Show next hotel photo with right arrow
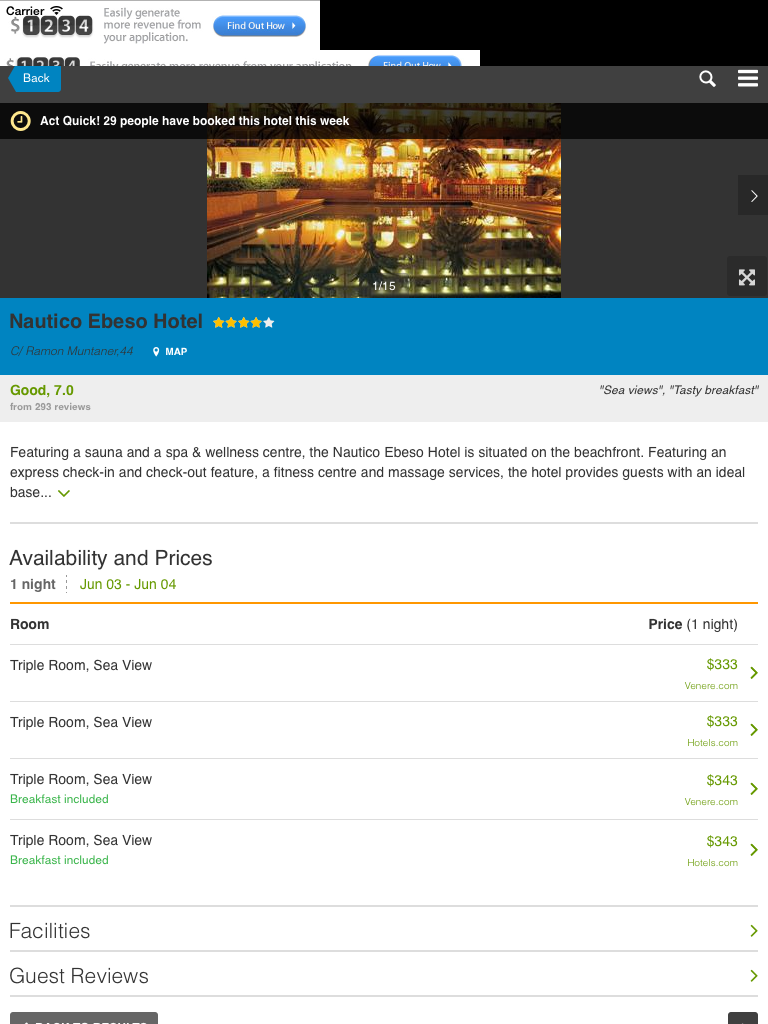The image size is (768, 1024). pos(753,195)
